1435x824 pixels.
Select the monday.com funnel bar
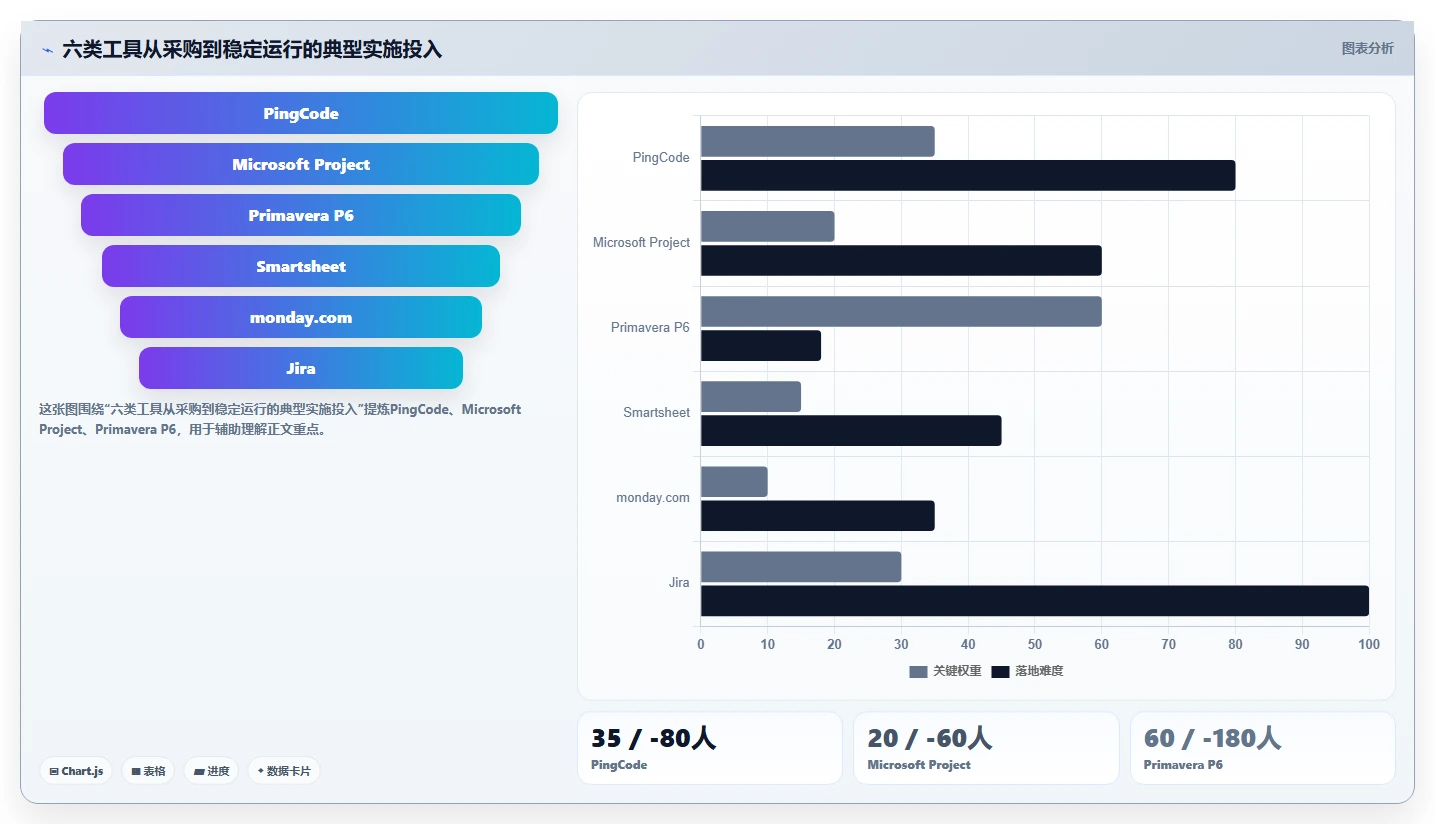[301, 317]
